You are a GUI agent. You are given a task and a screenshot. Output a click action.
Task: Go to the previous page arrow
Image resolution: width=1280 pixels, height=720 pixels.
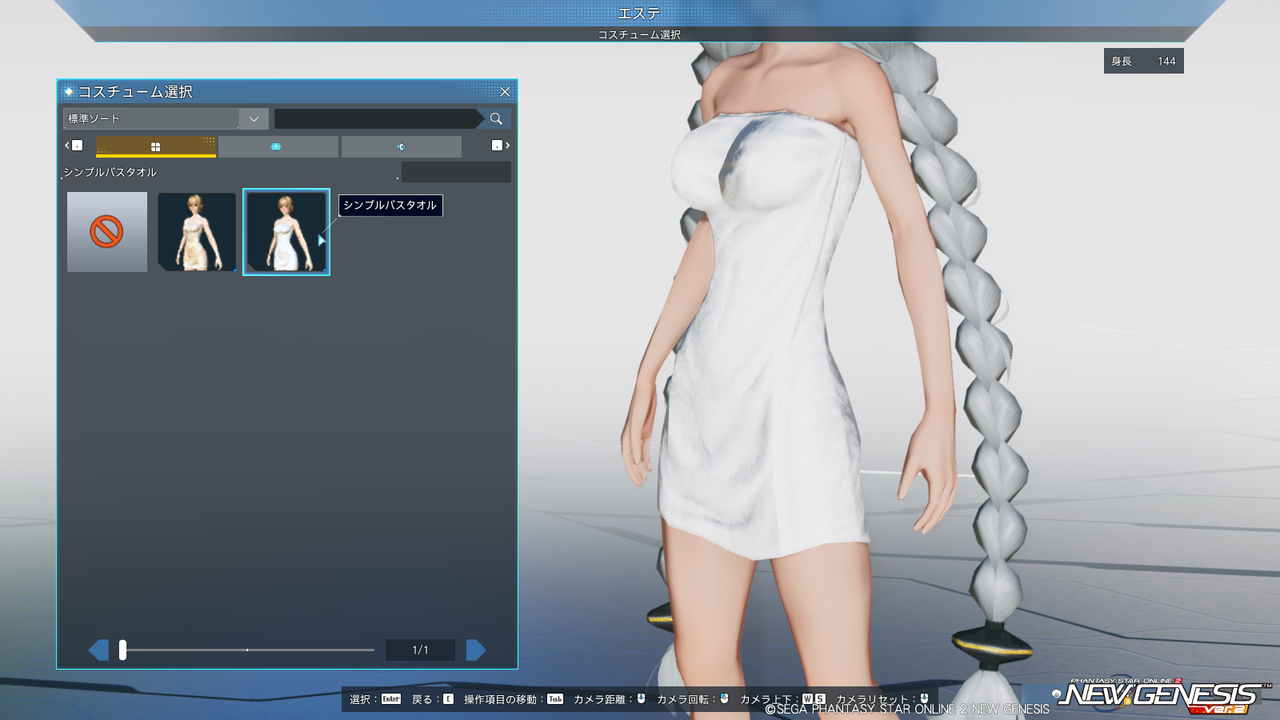(98, 650)
